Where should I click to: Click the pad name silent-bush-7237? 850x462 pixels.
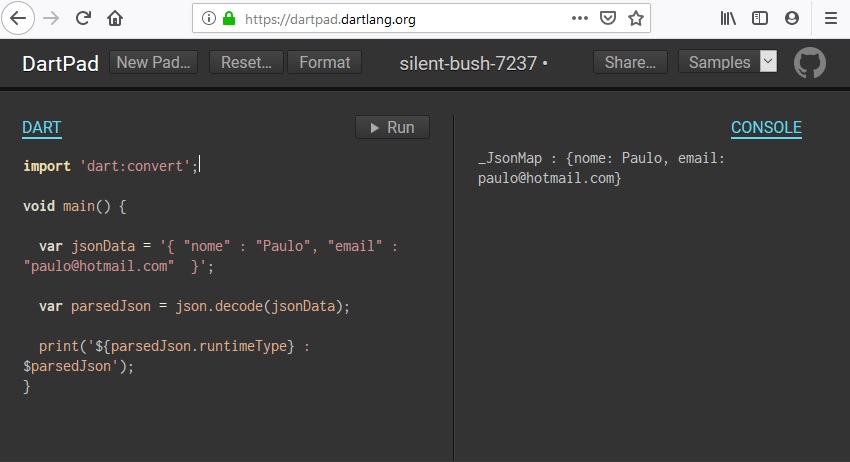(x=468, y=63)
